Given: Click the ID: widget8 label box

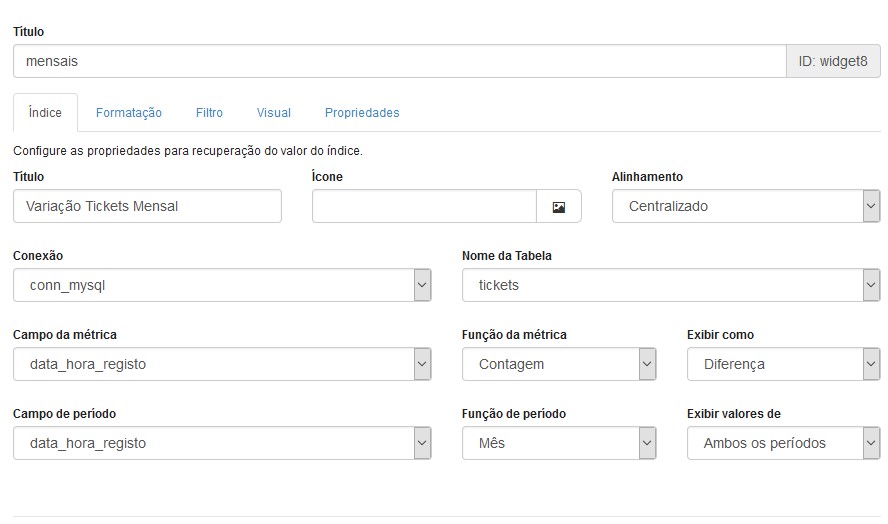Looking at the screenshot, I should (x=832, y=61).
